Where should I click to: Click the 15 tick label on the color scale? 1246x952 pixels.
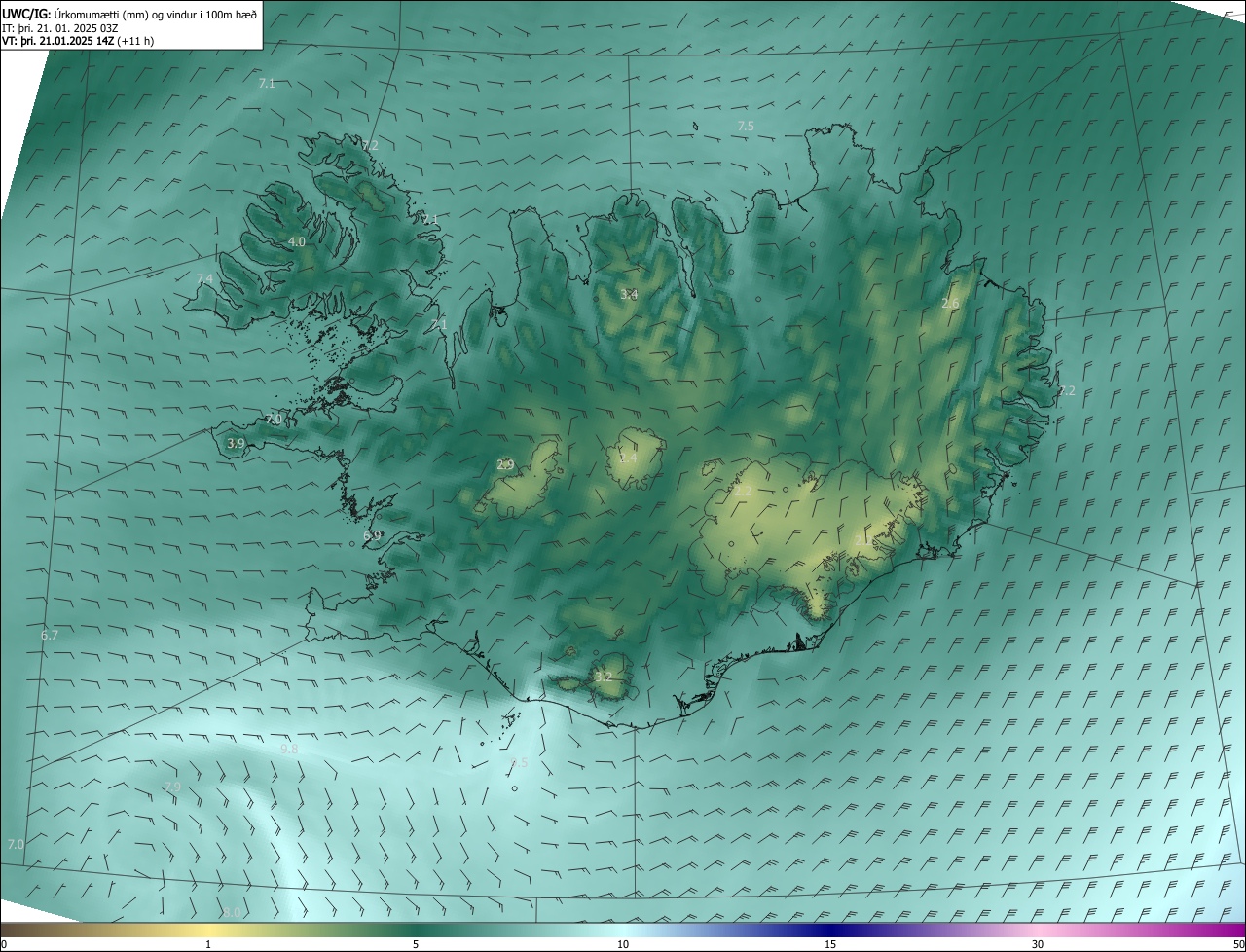830,944
